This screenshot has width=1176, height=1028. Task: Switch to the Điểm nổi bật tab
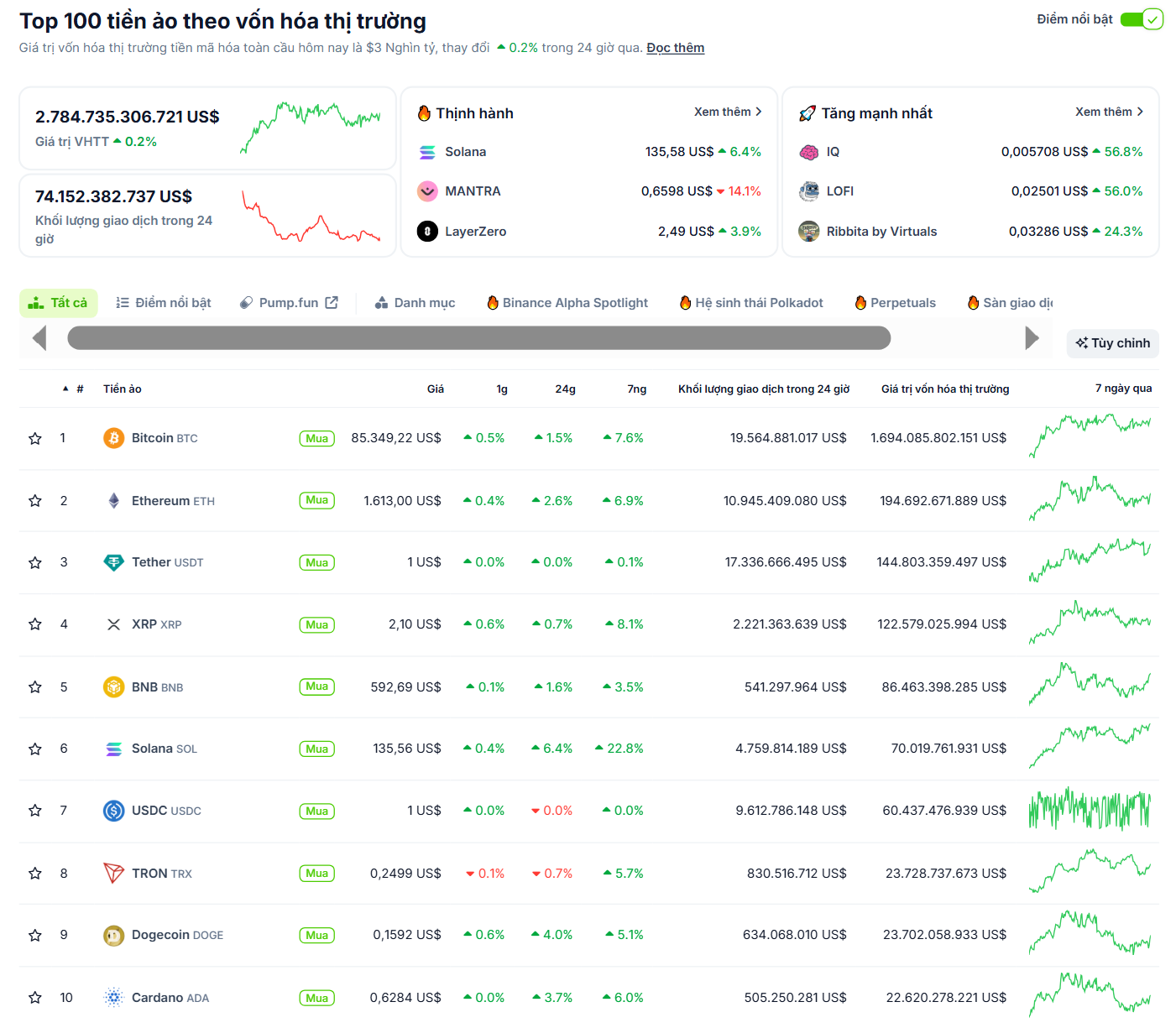pos(164,303)
